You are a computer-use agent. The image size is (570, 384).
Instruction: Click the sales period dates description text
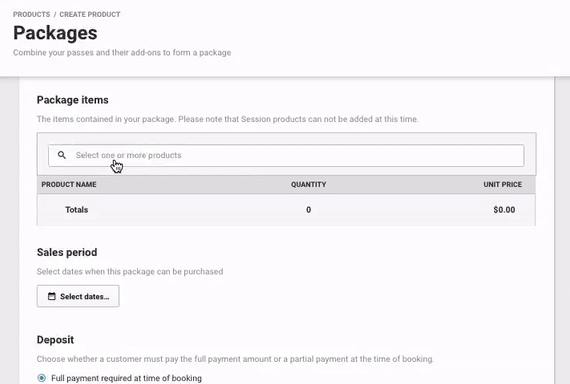(x=130, y=272)
